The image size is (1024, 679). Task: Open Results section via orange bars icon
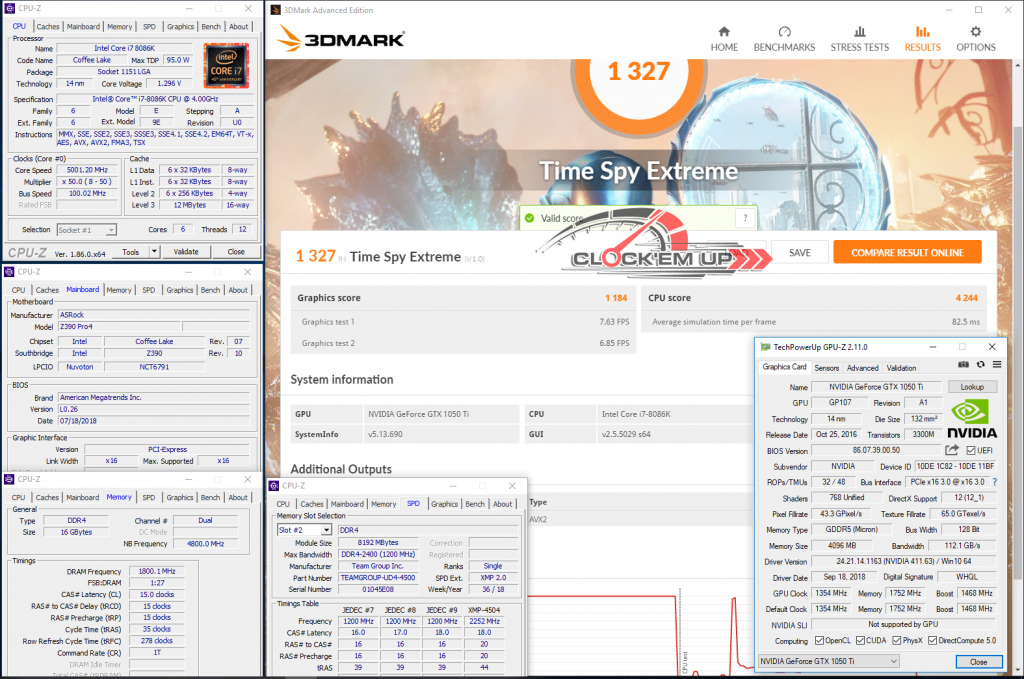(922, 31)
